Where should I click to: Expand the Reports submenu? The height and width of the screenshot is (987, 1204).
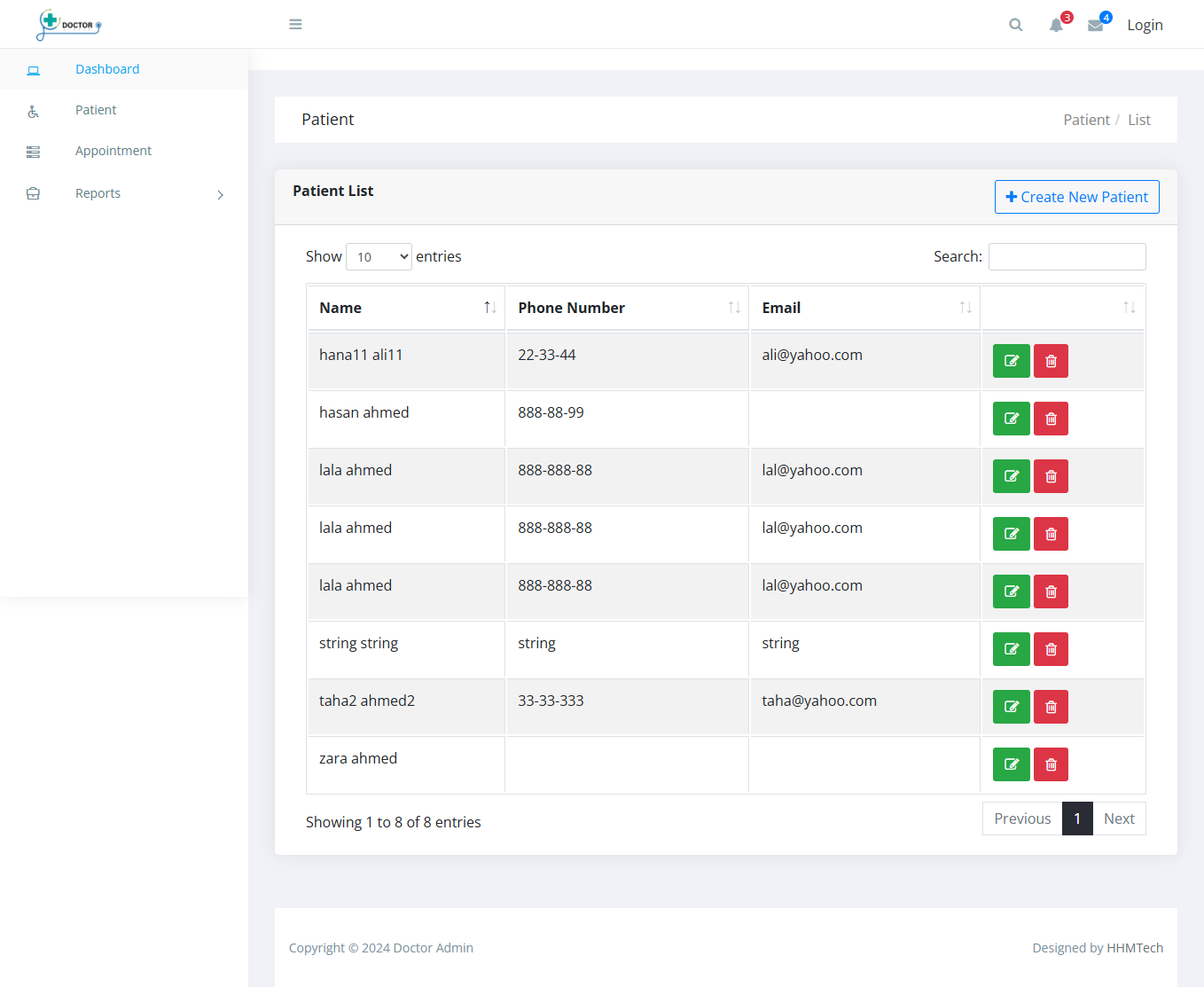pyautogui.click(x=98, y=192)
